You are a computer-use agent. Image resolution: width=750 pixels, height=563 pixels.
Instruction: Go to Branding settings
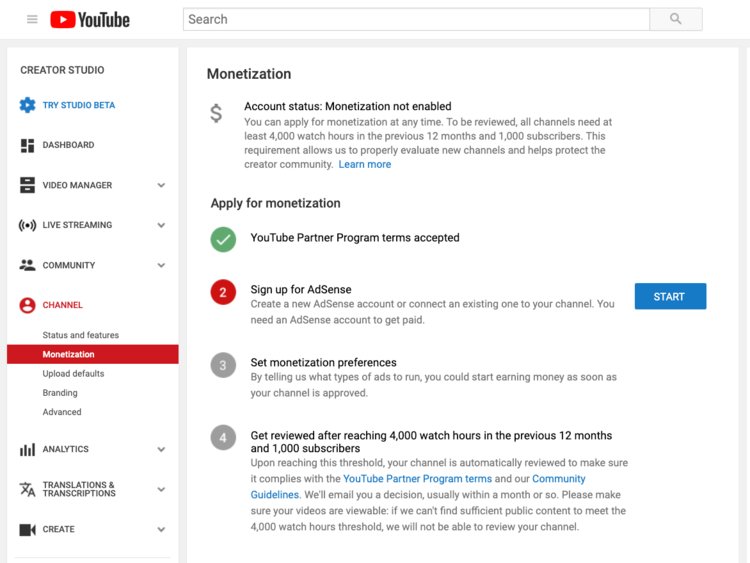pyautogui.click(x=60, y=393)
